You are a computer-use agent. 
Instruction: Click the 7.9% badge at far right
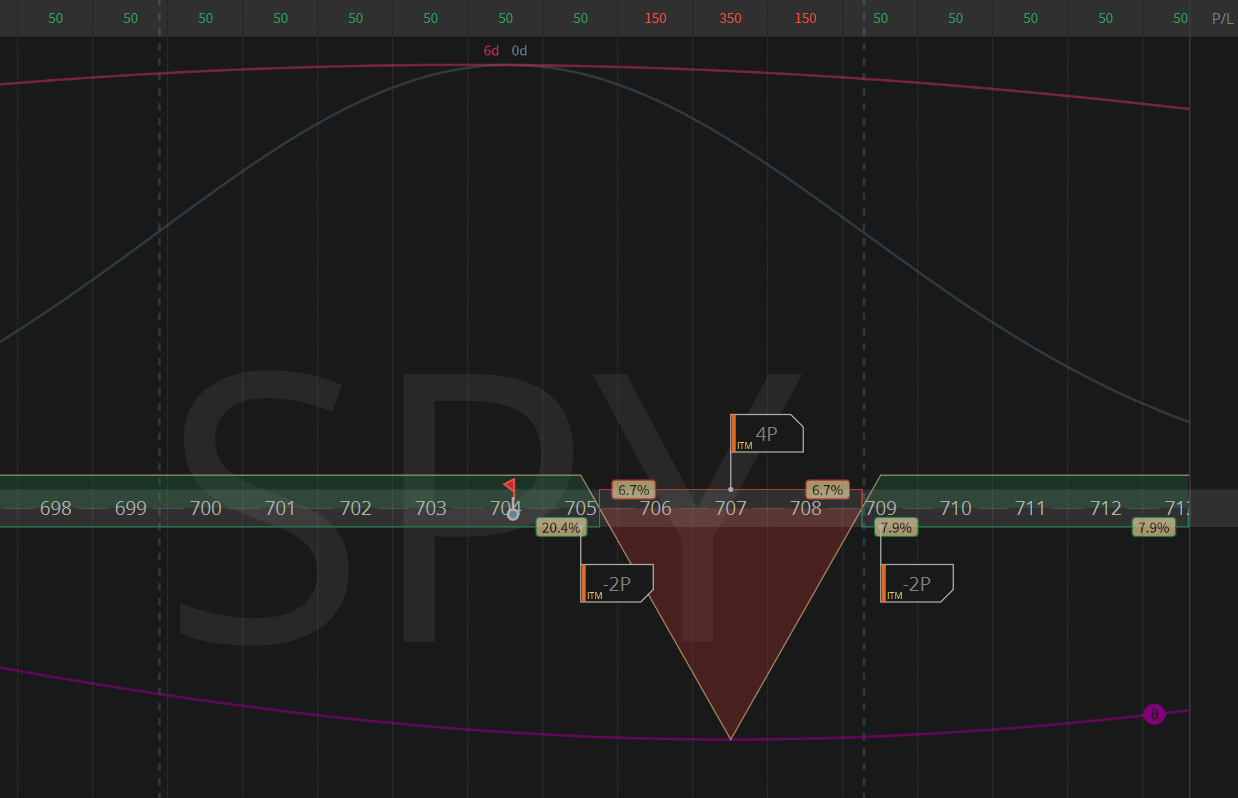point(1153,527)
